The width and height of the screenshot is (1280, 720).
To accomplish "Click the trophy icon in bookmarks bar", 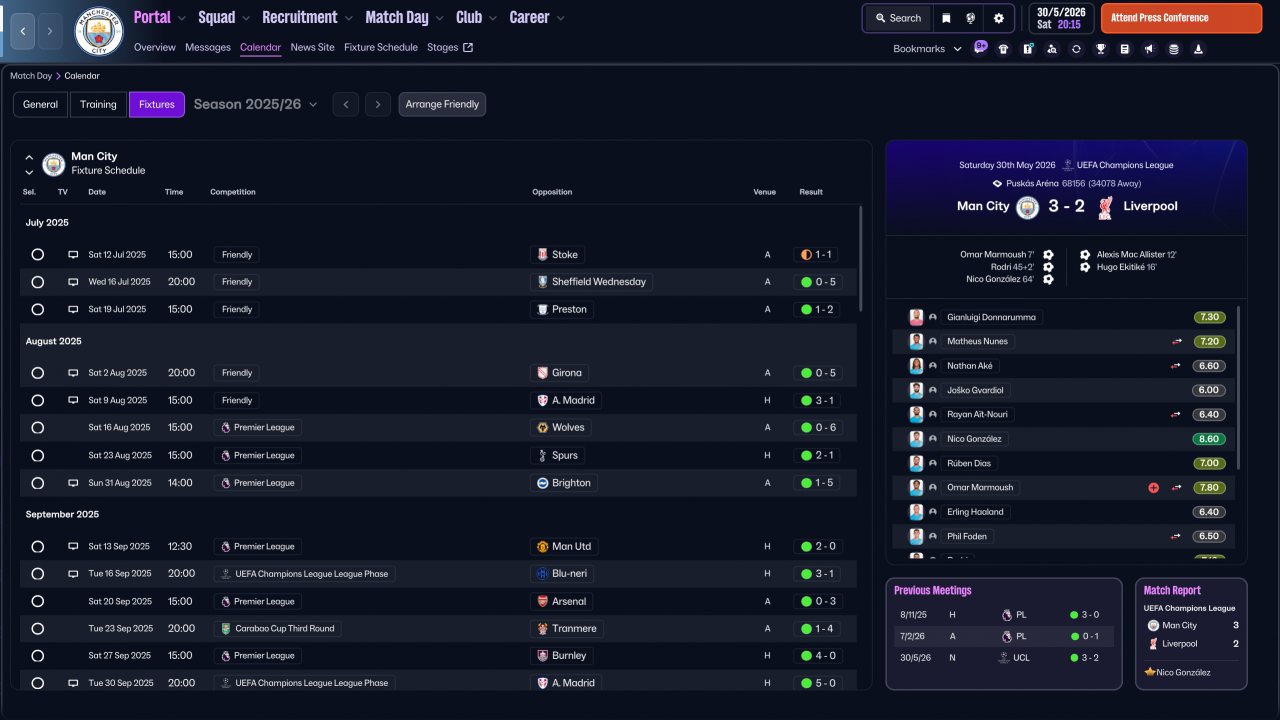I will click(1100, 49).
